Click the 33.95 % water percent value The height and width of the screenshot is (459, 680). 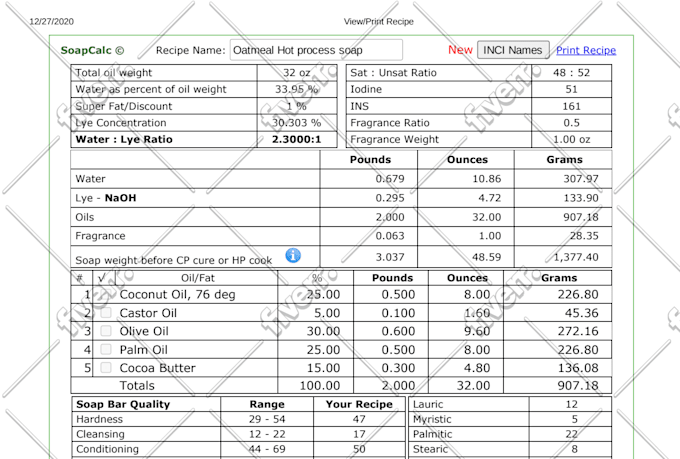(297, 89)
